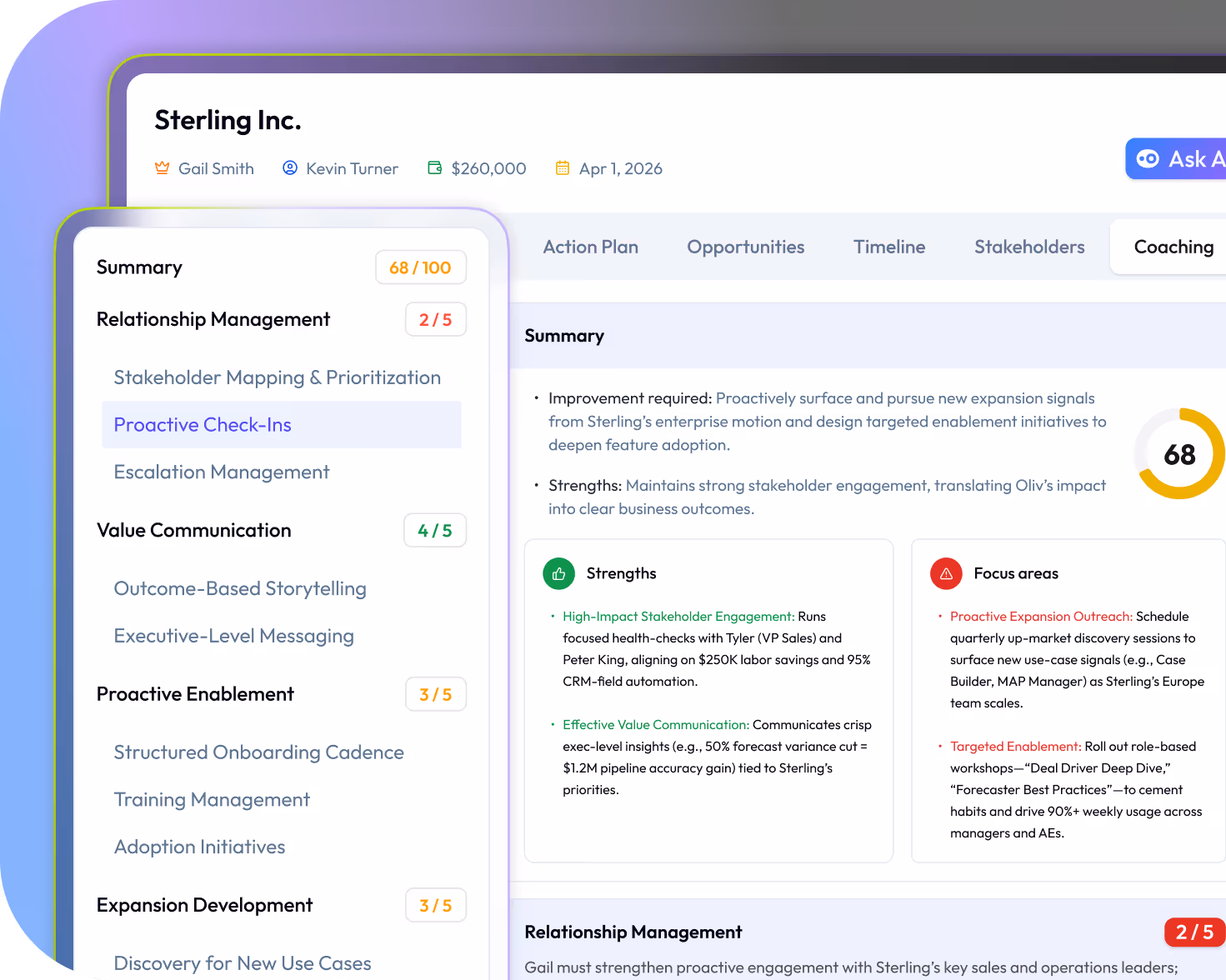1226x980 pixels.
Task: Click Targeted Enablement text
Action: [1016, 747]
